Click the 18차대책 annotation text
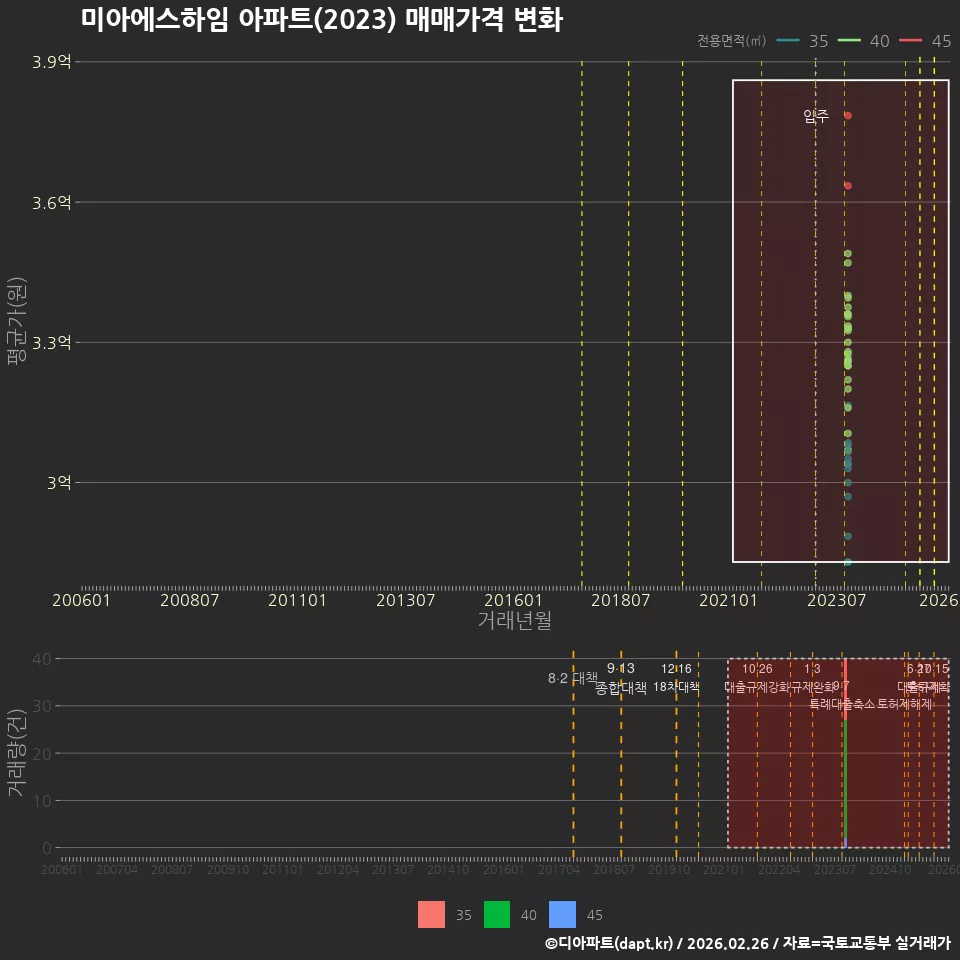Image resolution: width=960 pixels, height=960 pixels. tap(676, 686)
